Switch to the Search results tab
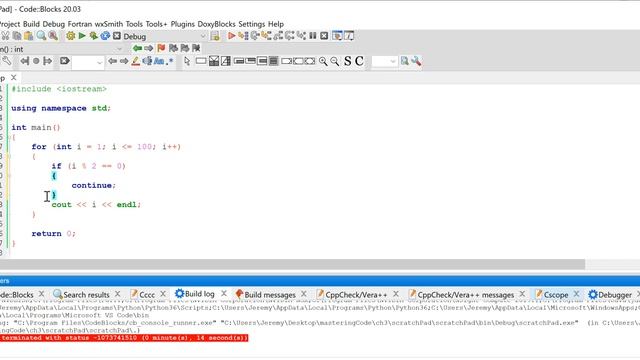This screenshot has height=360, width=640. (x=86, y=294)
